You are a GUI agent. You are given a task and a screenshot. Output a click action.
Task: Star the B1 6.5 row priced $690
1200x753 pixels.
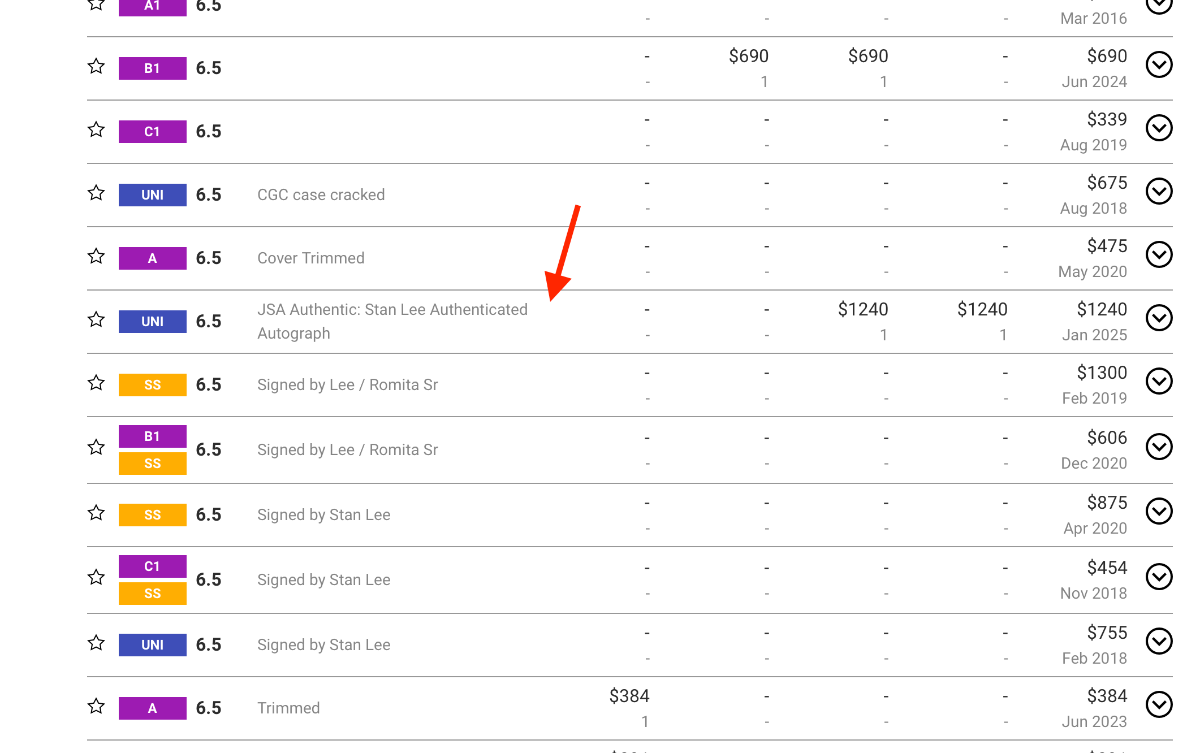click(96, 67)
